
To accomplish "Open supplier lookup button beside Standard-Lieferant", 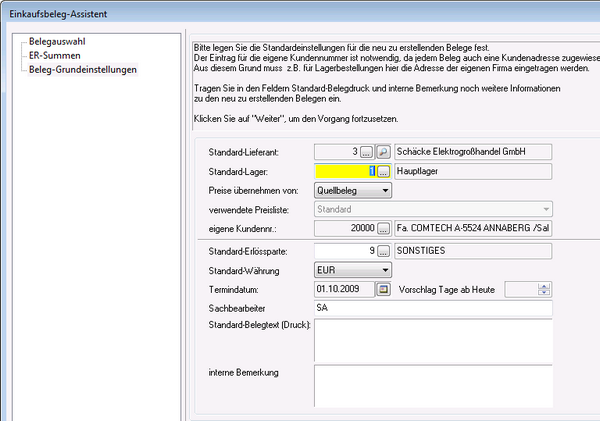I will tap(366, 152).
